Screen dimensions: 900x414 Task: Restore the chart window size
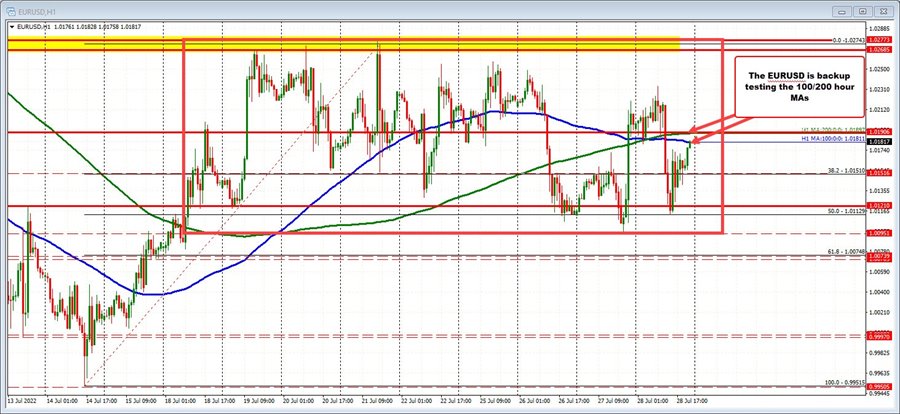click(x=863, y=10)
